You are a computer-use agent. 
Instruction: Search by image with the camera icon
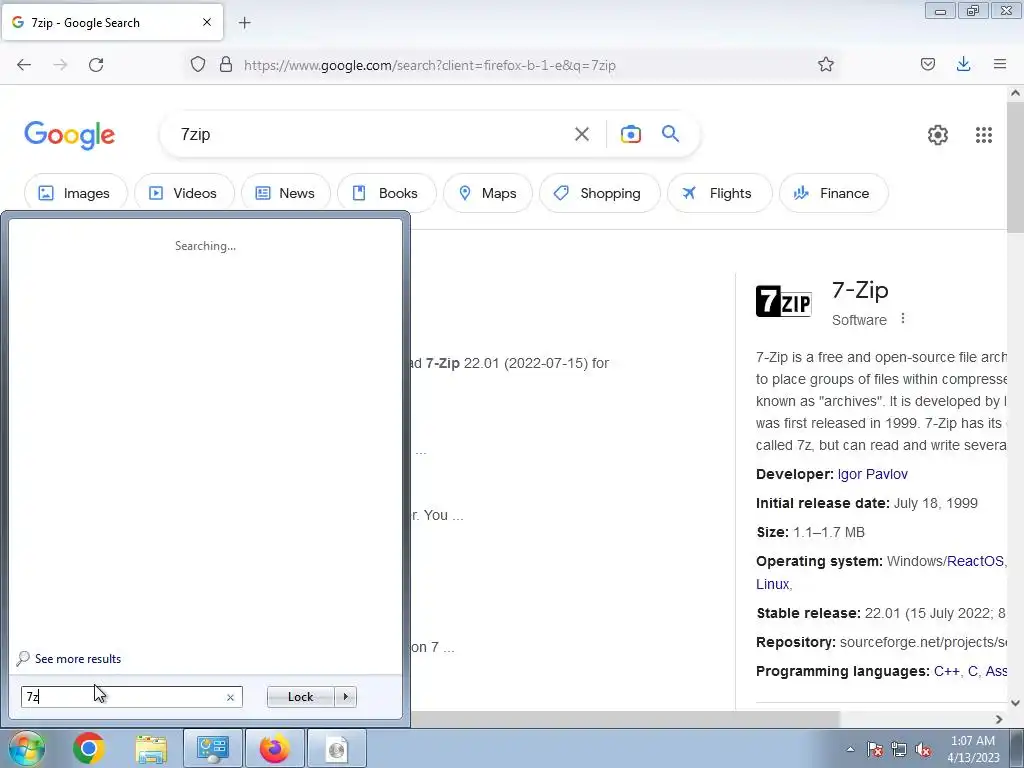pos(630,135)
